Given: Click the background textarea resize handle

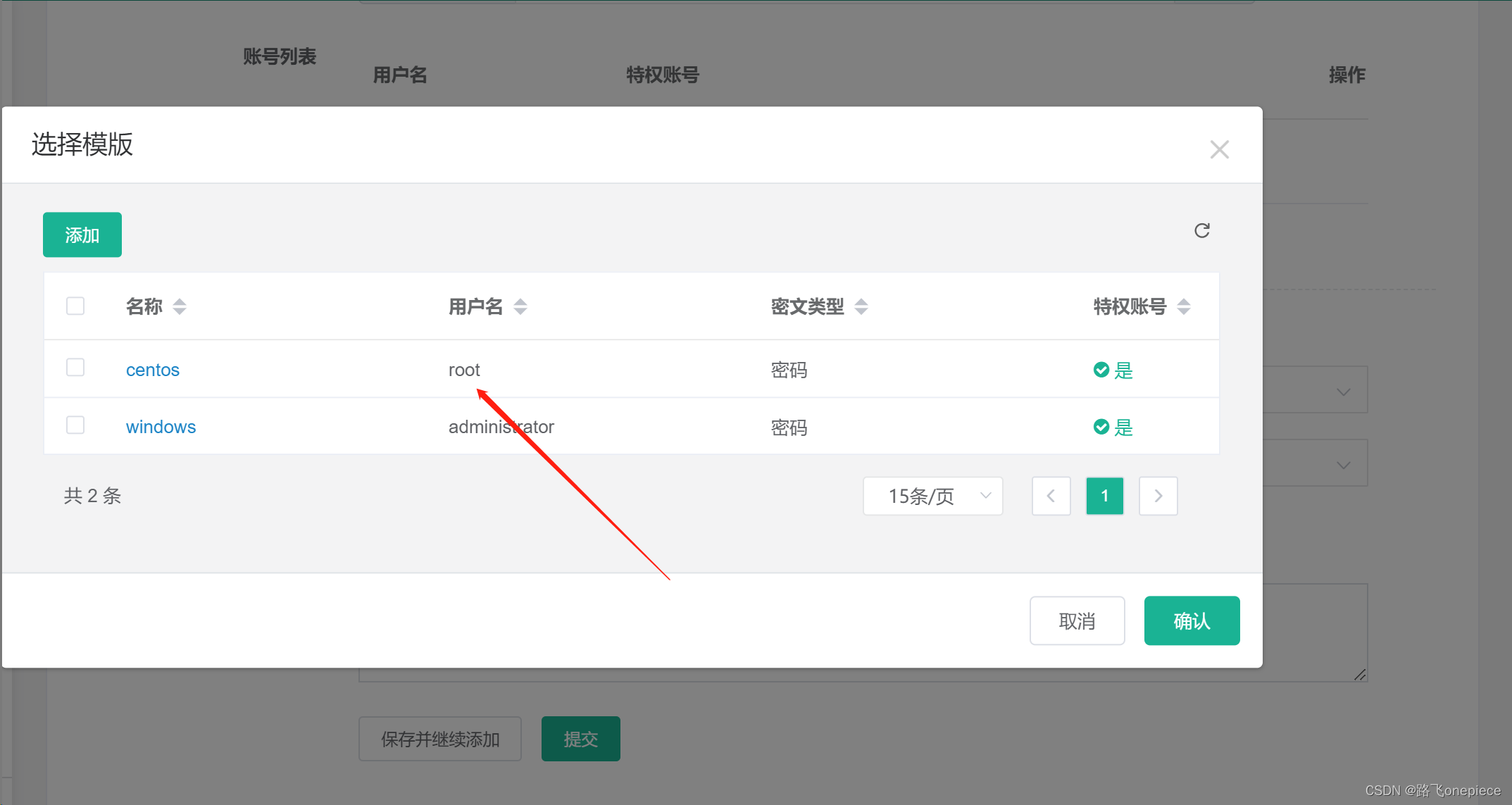Looking at the screenshot, I should [x=1360, y=675].
